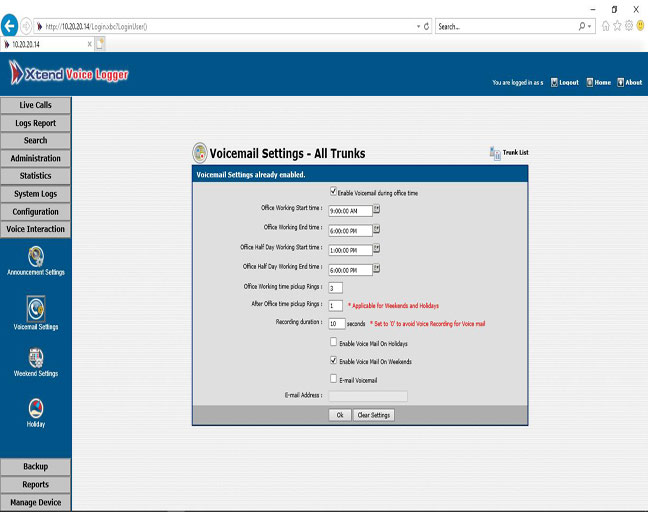Image resolution: width=648 pixels, height=512 pixels.
Task: Click the browser back arrow button
Action: pos(9,26)
